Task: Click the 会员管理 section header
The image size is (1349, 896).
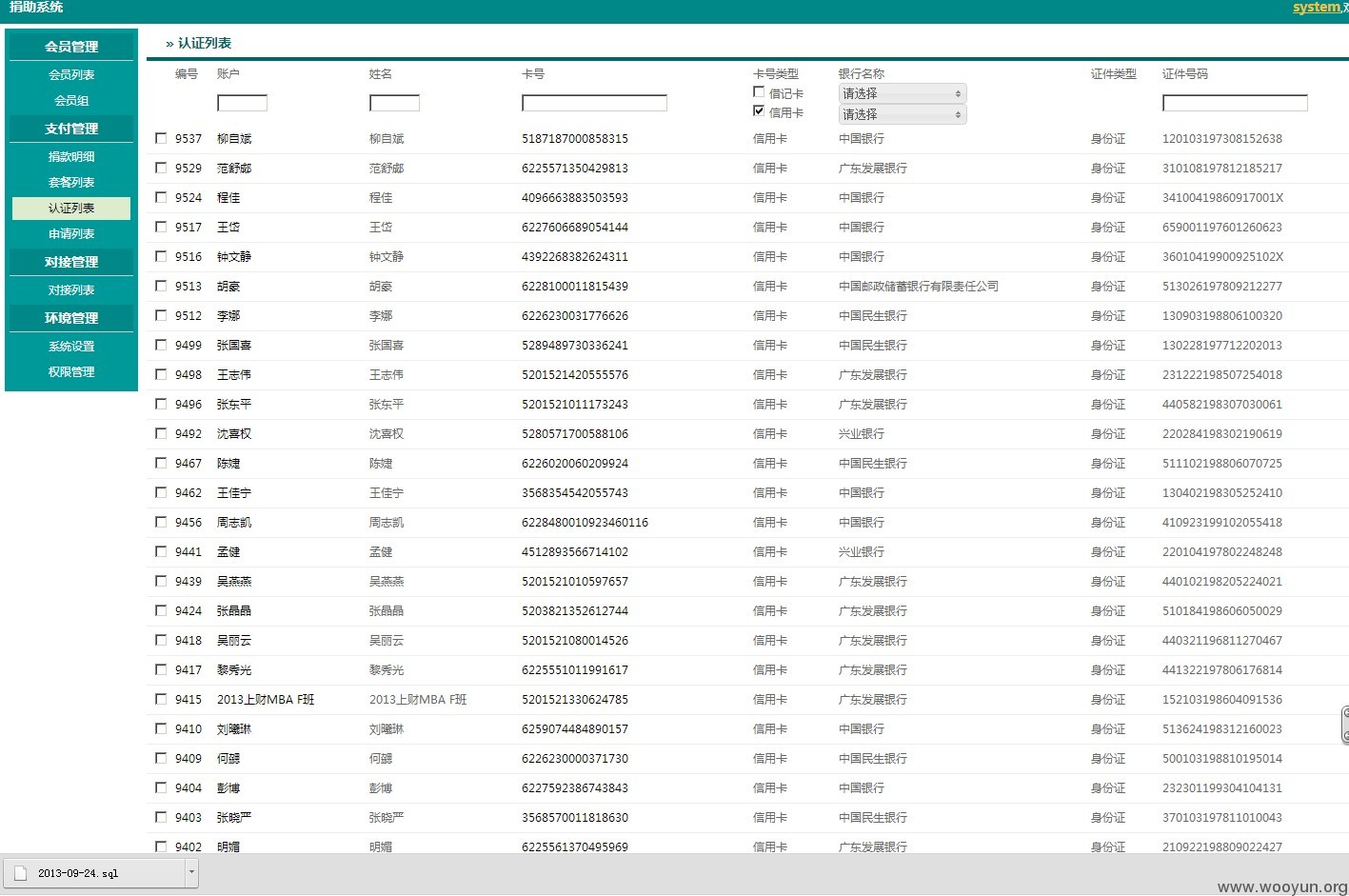Action: [x=71, y=46]
